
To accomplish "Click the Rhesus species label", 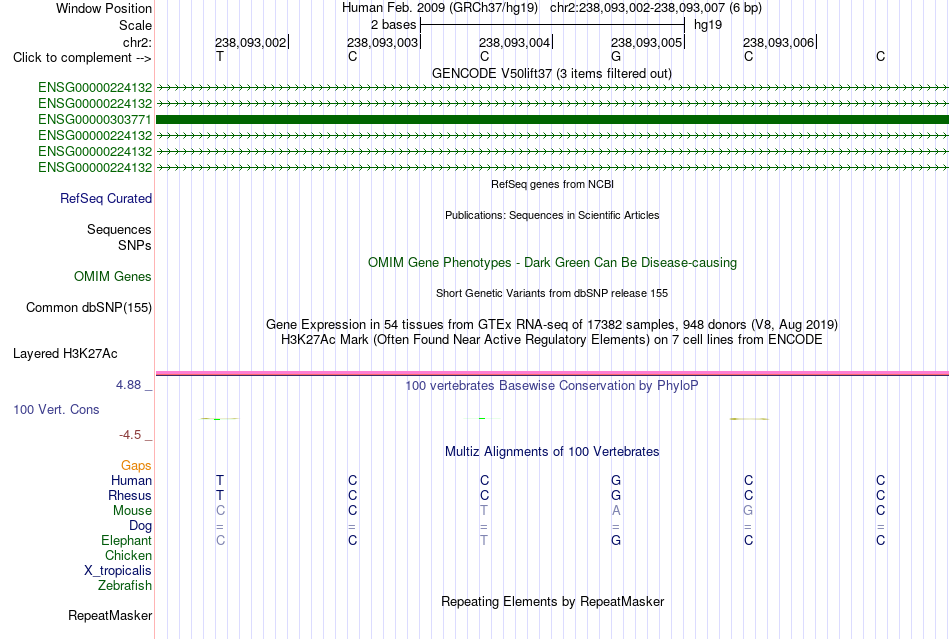I will 130,495.
